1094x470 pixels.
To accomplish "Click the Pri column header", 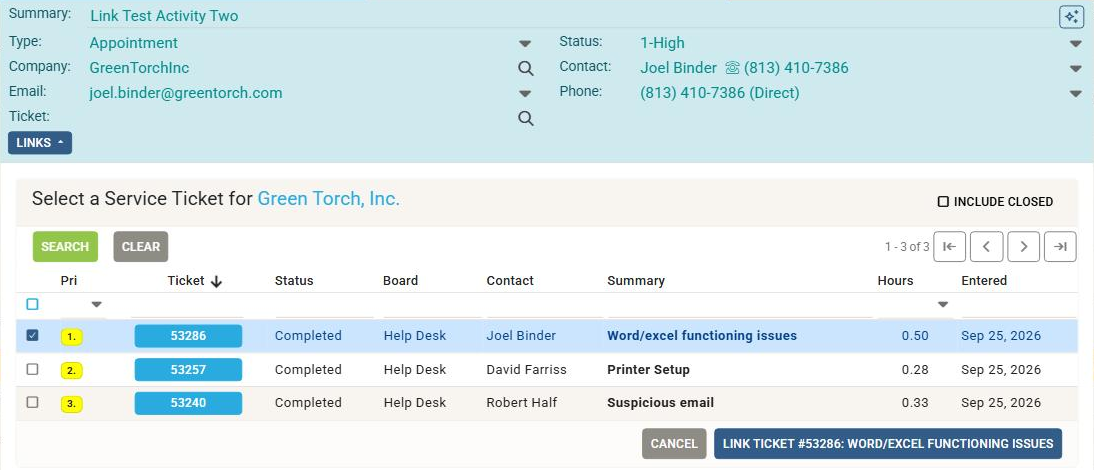I will tap(68, 281).
